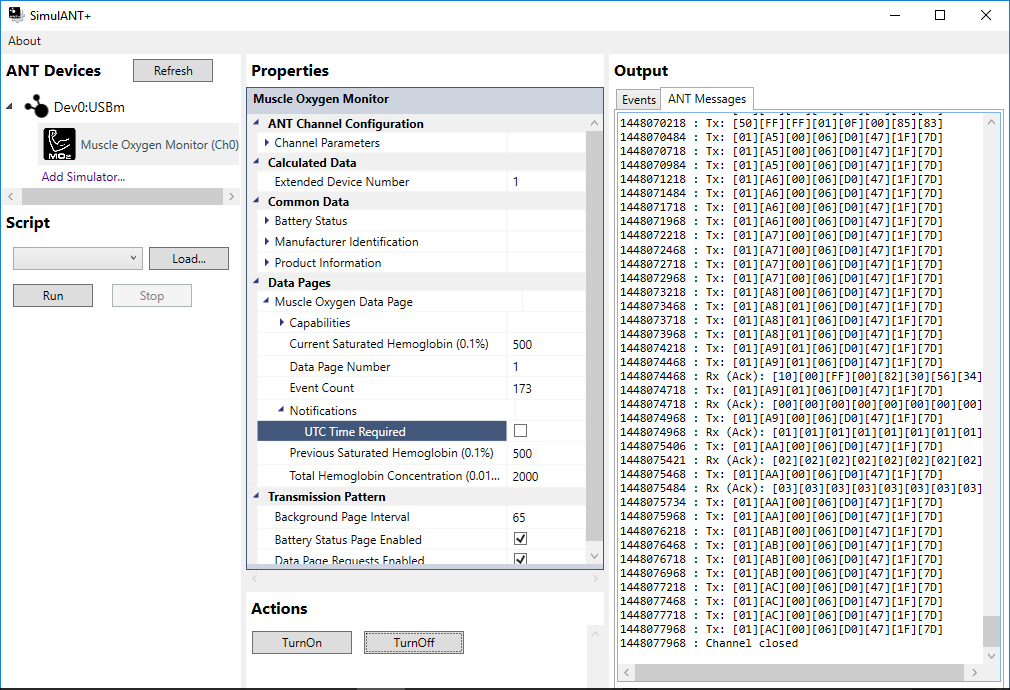The width and height of the screenshot is (1010, 690).
Task: Collapse the Muscle Oxygen Data Page node
Action: coord(266,301)
